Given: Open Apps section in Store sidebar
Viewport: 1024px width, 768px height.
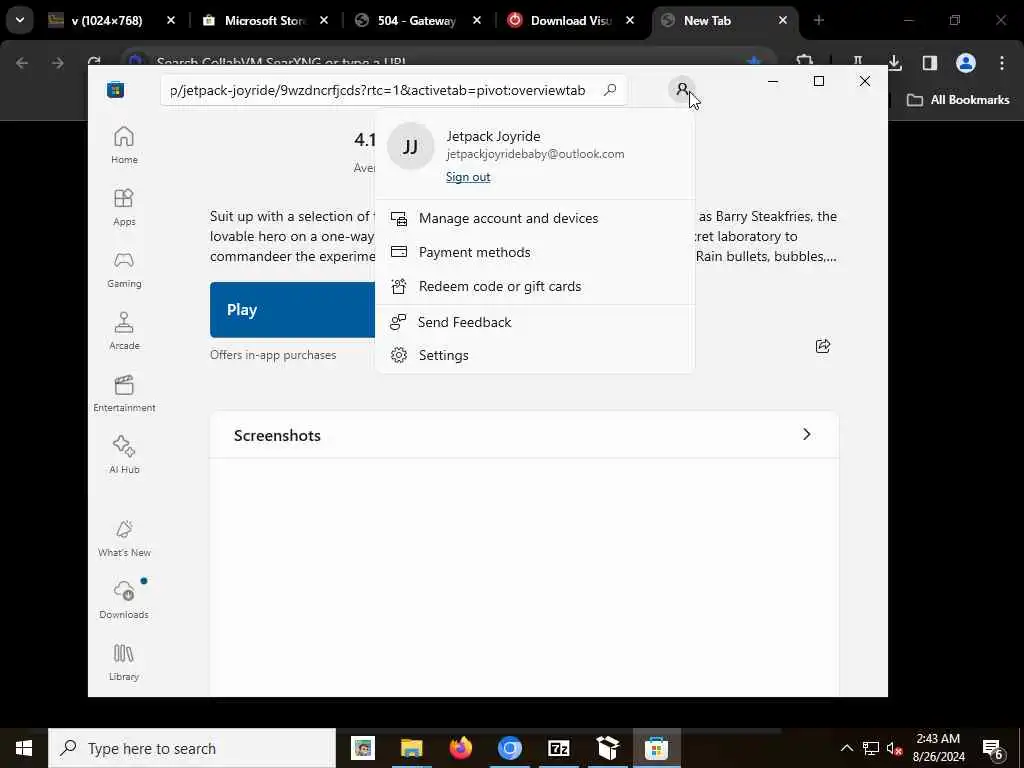Looking at the screenshot, I should 124,207.
